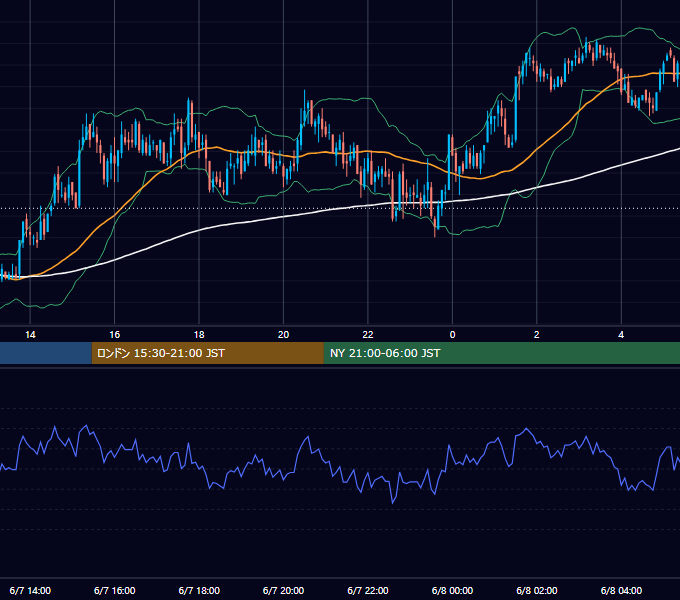Screen dimensions: 680x600
Task: Click the 6/7 14:00 time label
Action: [30, 590]
